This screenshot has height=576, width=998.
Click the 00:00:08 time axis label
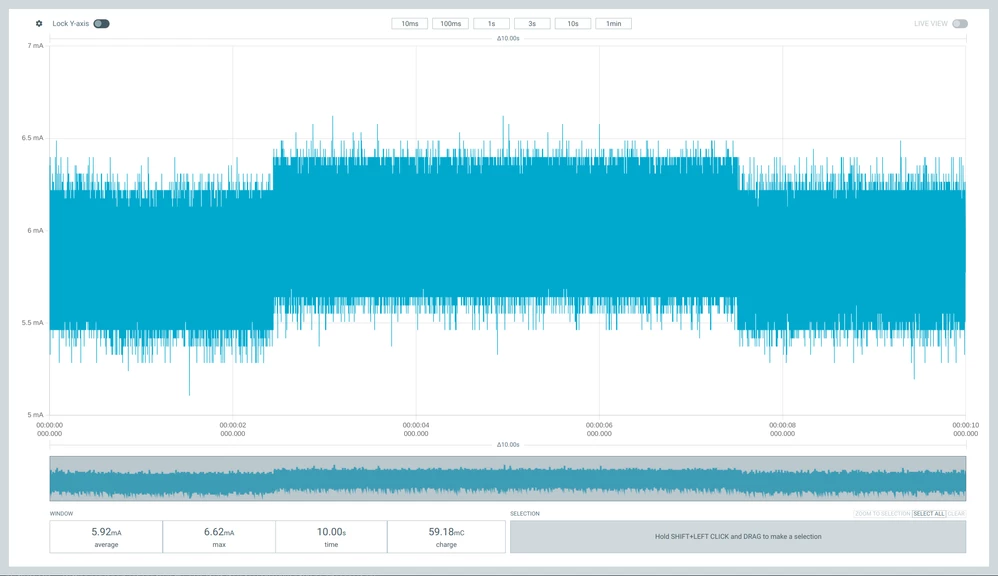coord(782,430)
